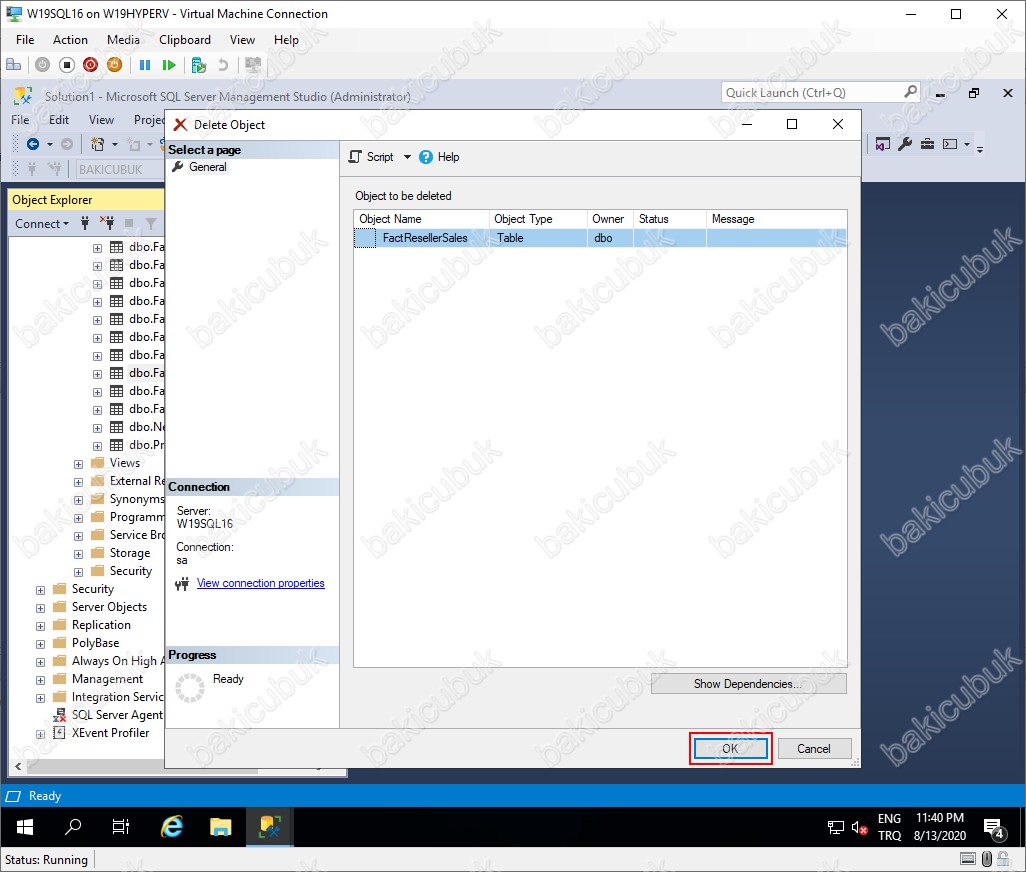The height and width of the screenshot is (872, 1026).
Task: Expand the Server Objects node
Action: pos(41,608)
